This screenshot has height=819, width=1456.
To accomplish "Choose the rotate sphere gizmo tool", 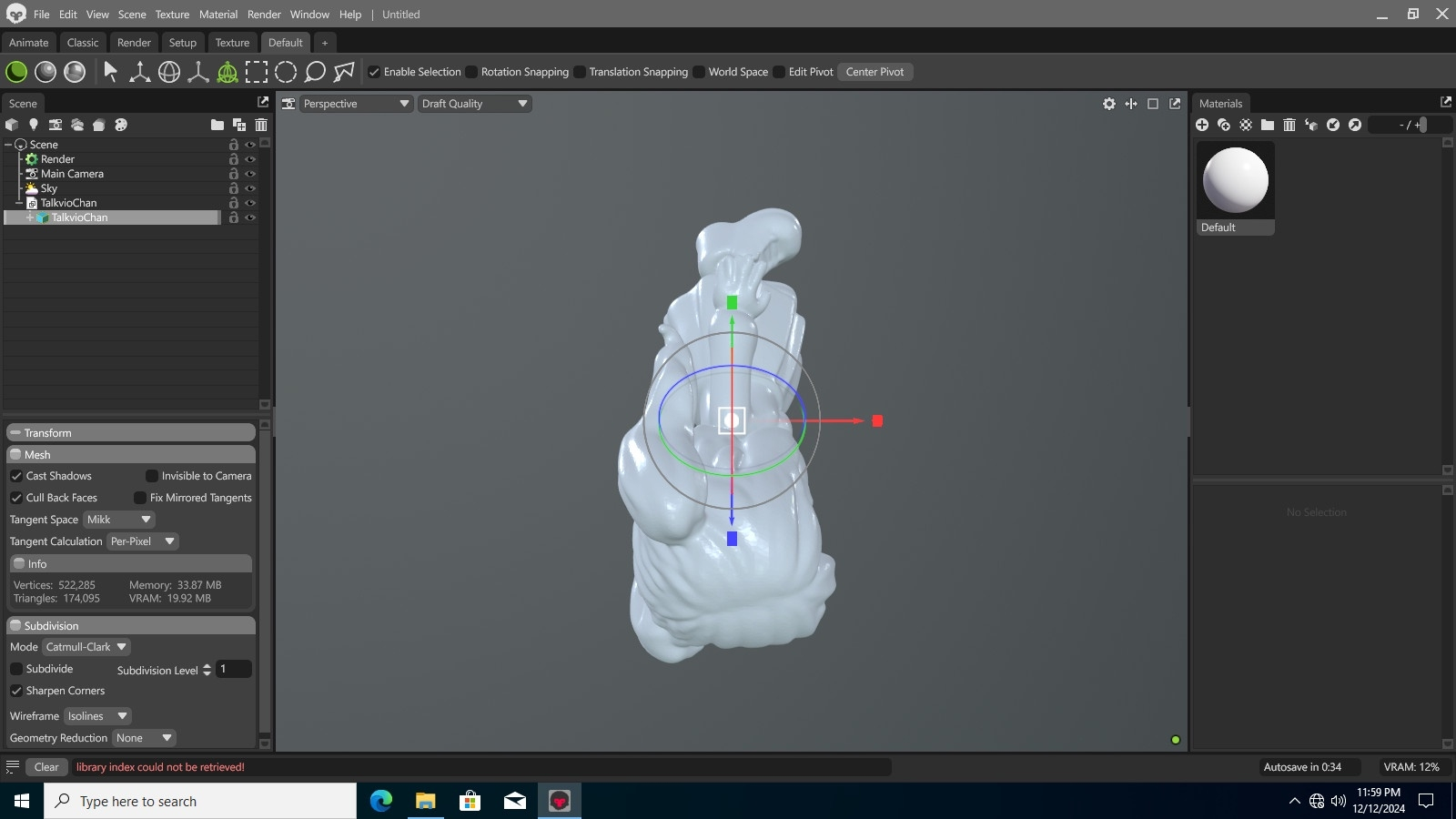I will [x=169, y=72].
